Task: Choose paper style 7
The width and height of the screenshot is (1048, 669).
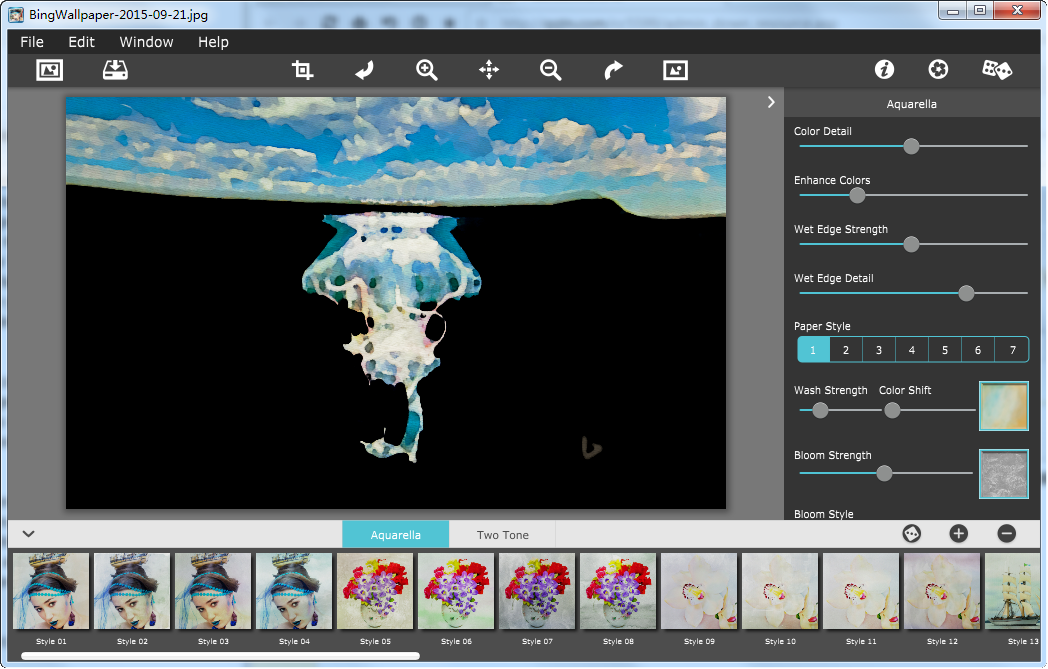Action: tap(1012, 350)
